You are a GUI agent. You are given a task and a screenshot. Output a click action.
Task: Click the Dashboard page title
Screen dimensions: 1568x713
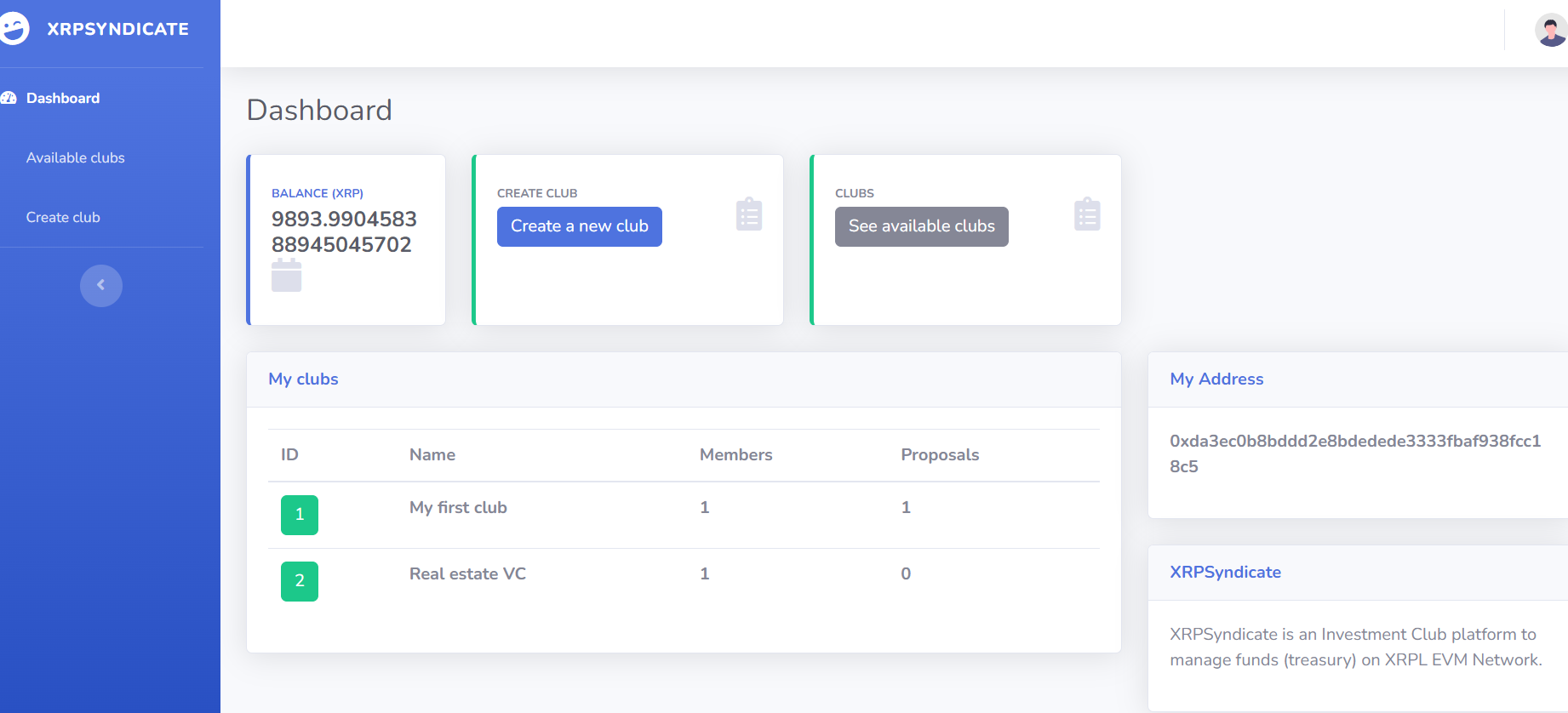pyautogui.click(x=319, y=110)
